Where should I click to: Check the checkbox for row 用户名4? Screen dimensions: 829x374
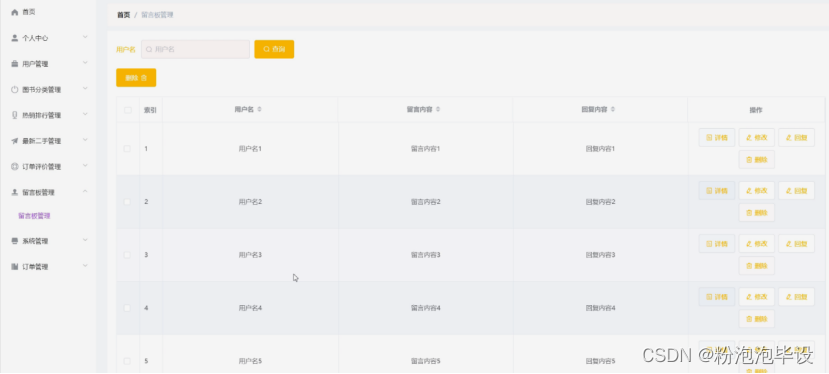coord(127,307)
